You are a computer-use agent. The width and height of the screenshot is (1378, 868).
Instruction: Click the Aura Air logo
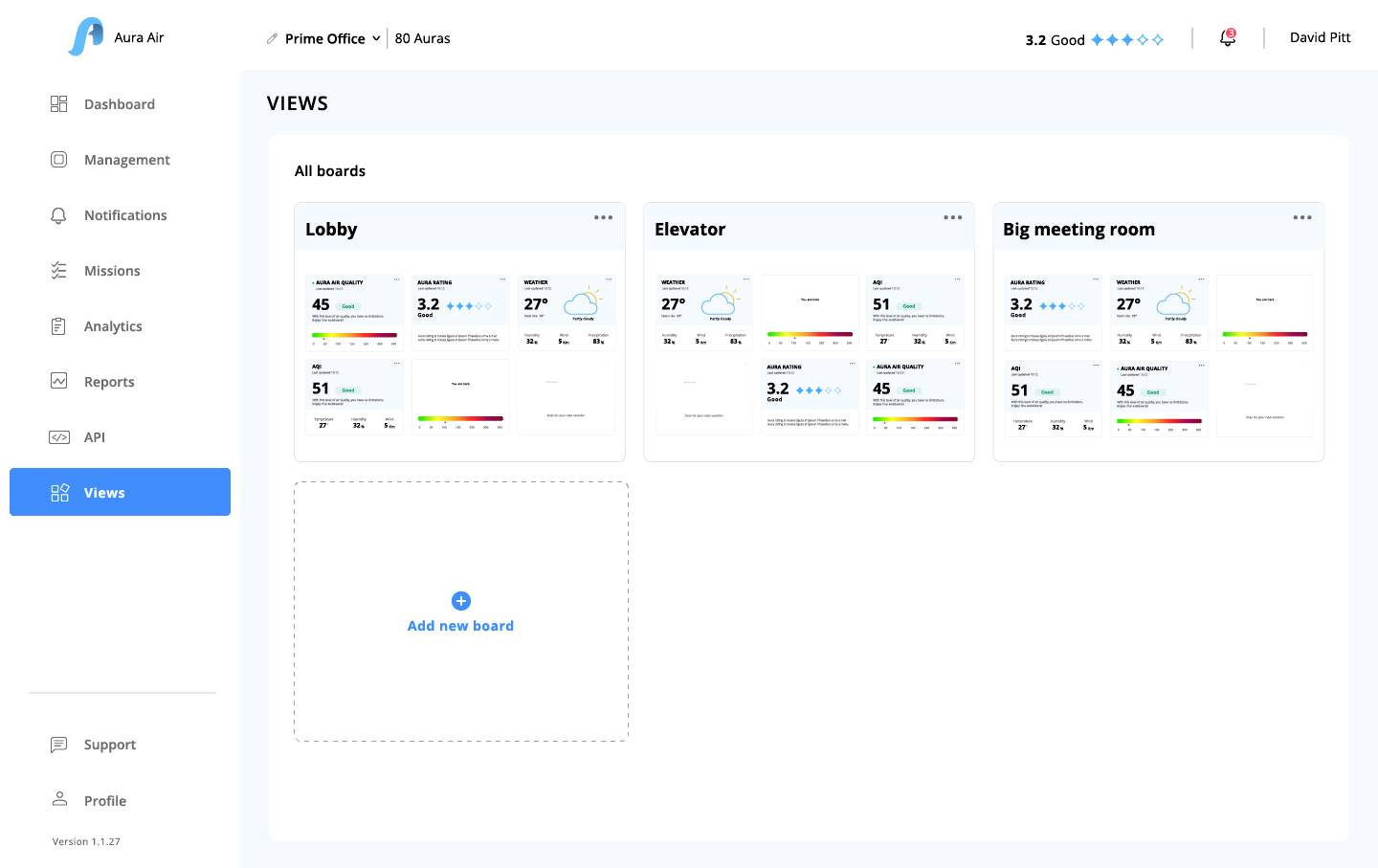coord(86,37)
